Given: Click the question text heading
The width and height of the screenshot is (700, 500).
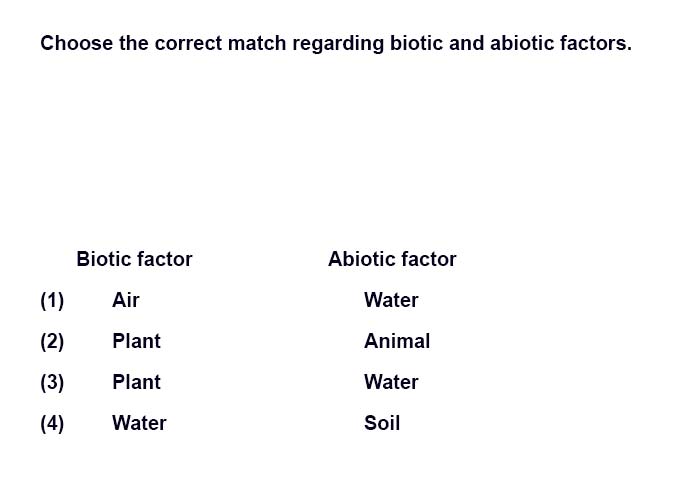Looking at the screenshot, I should click(336, 44).
